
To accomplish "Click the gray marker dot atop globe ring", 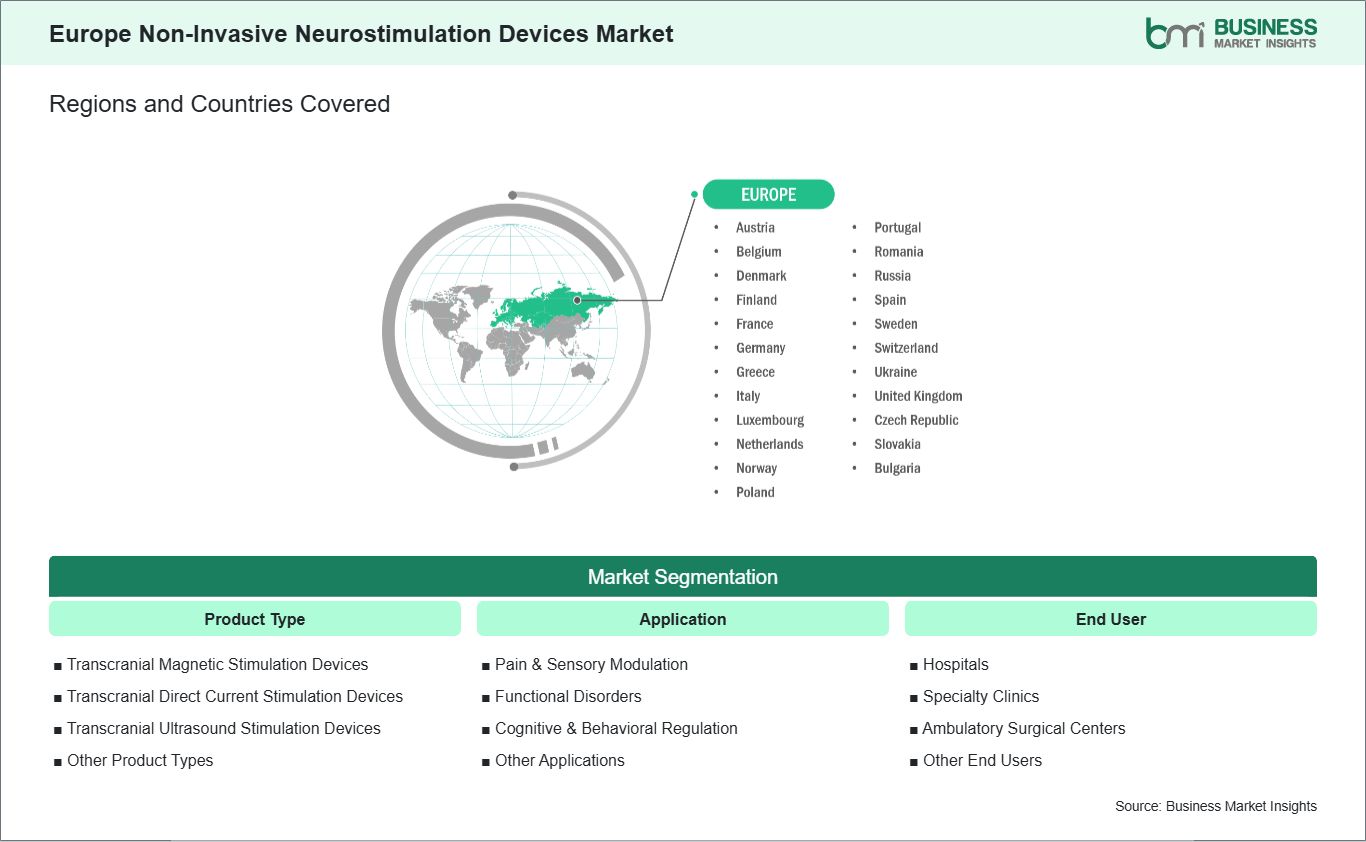I will (513, 195).
